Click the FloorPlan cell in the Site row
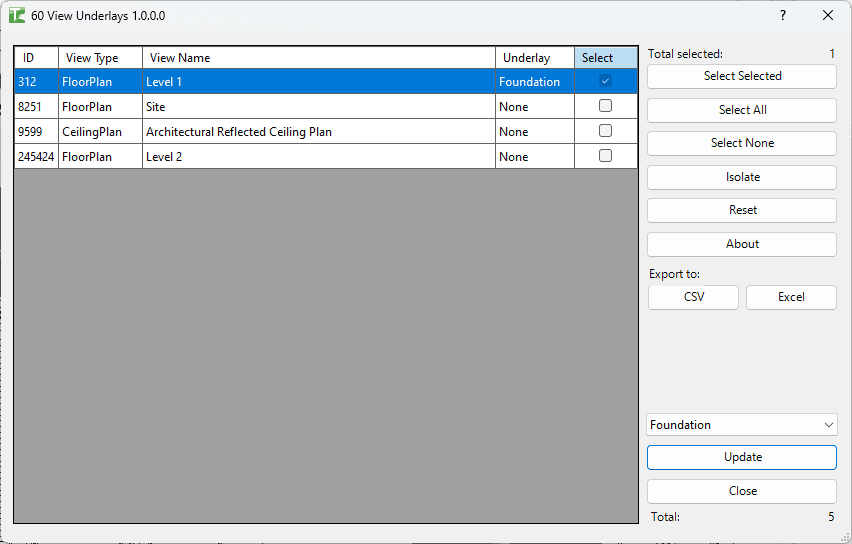The width and height of the screenshot is (852, 544). point(101,107)
